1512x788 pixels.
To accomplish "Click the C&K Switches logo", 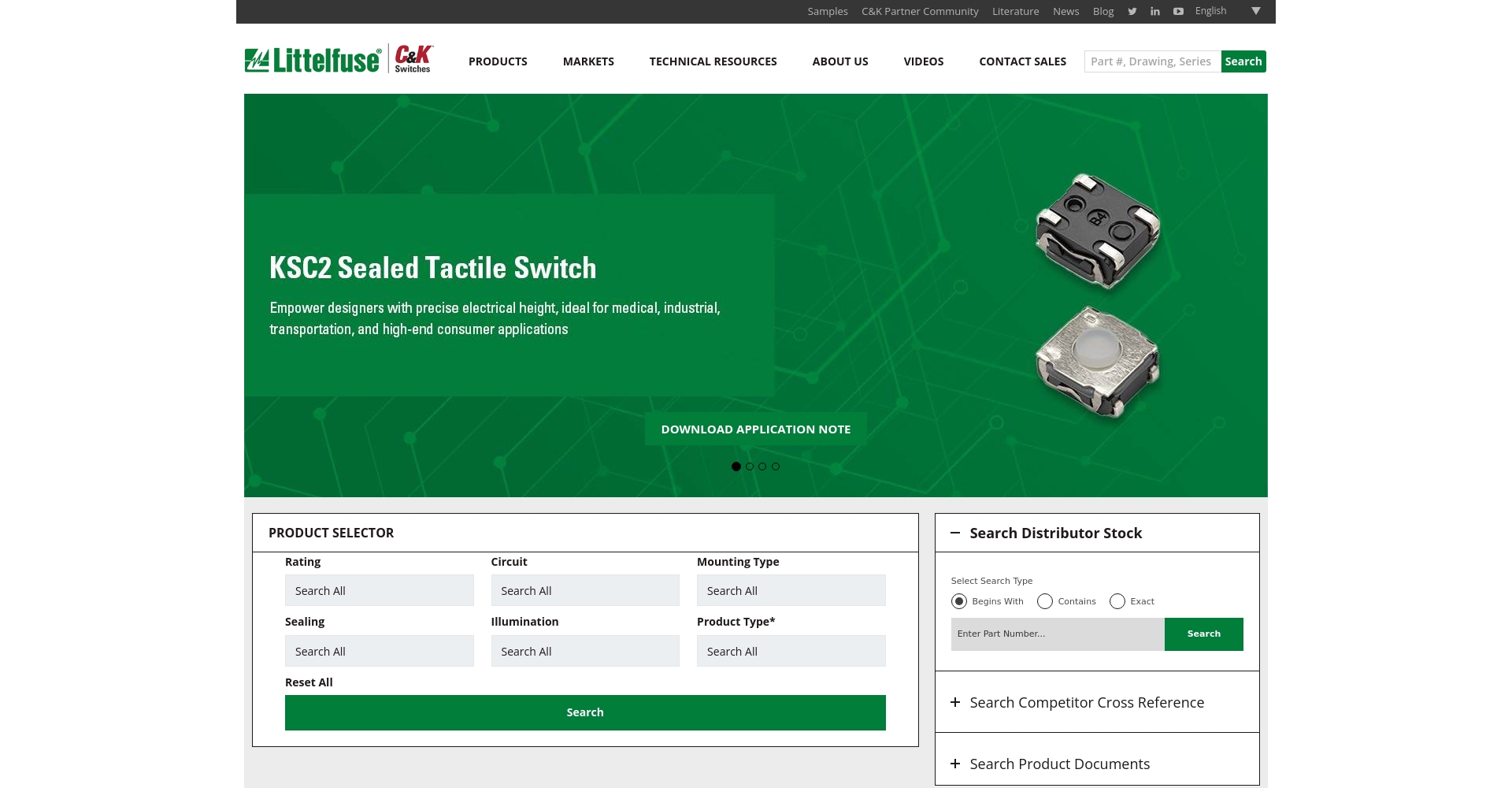I will [413, 58].
